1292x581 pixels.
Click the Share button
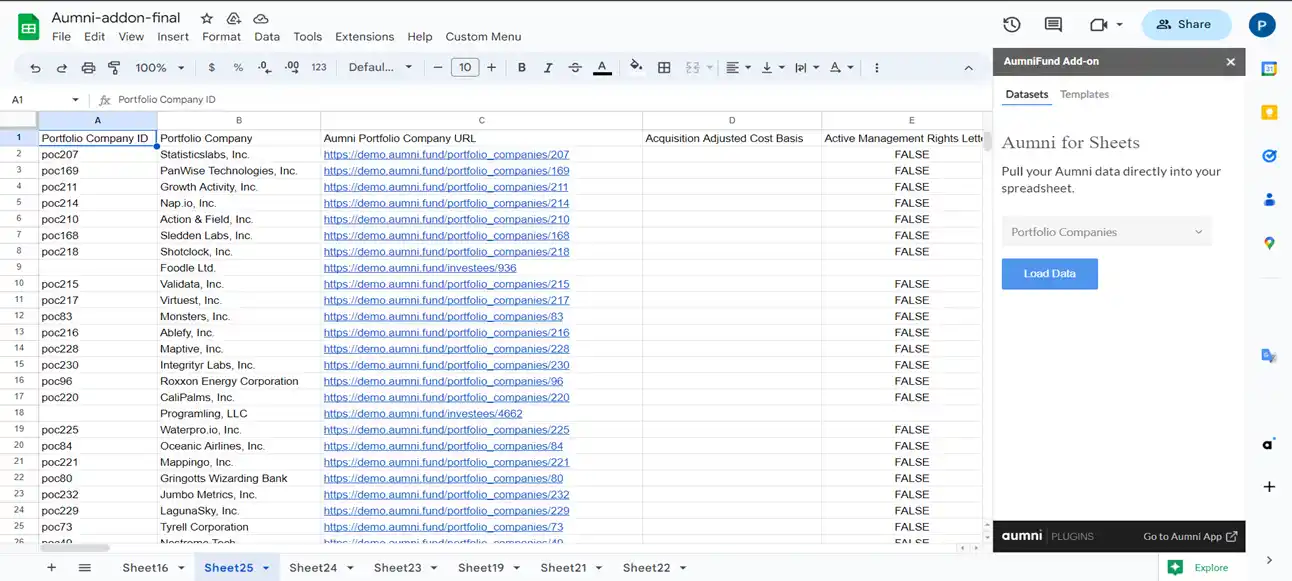pos(1186,25)
